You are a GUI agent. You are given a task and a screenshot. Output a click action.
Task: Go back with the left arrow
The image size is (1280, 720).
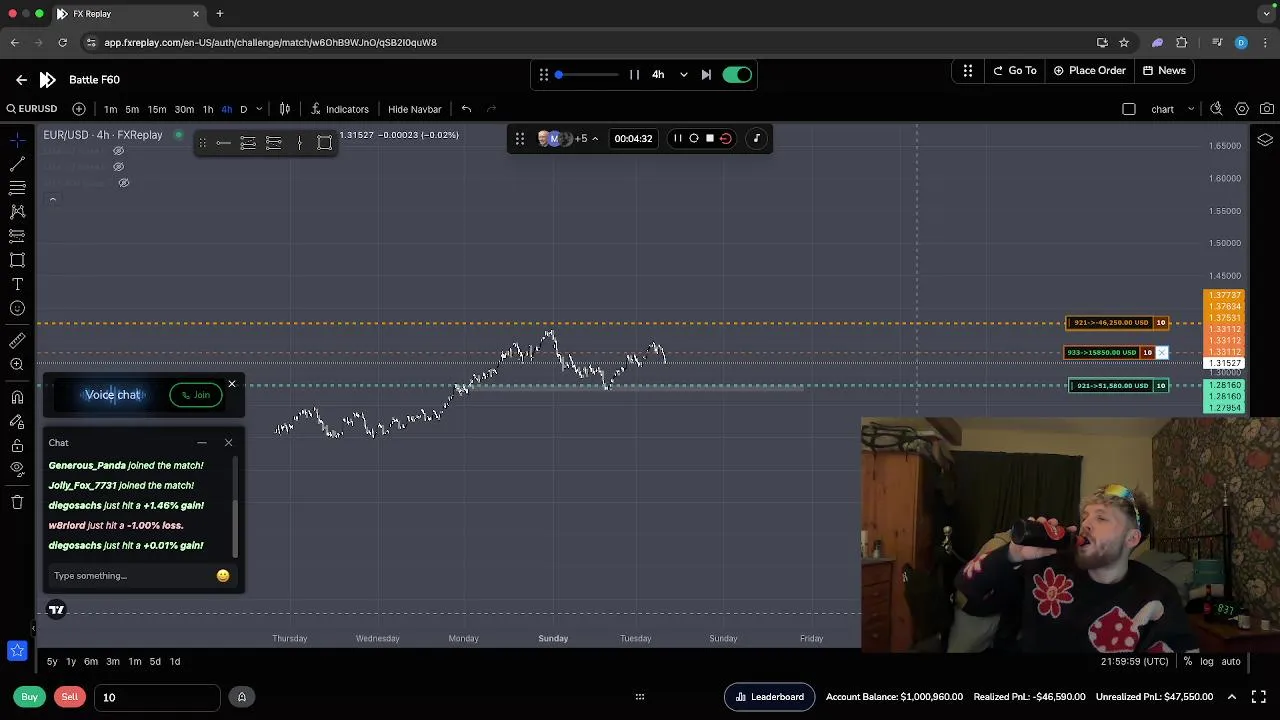point(21,79)
